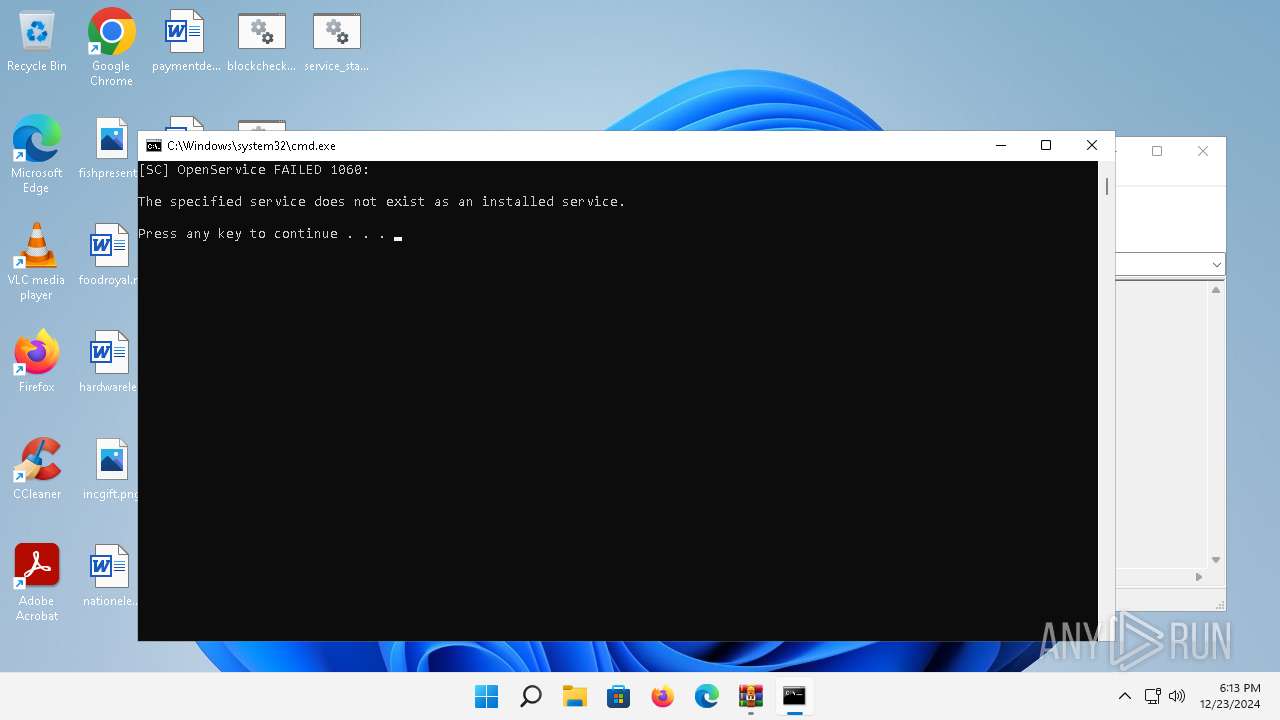1280x720 pixels.
Task: Open the nationele... Word document icon
Action: coord(108,577)
